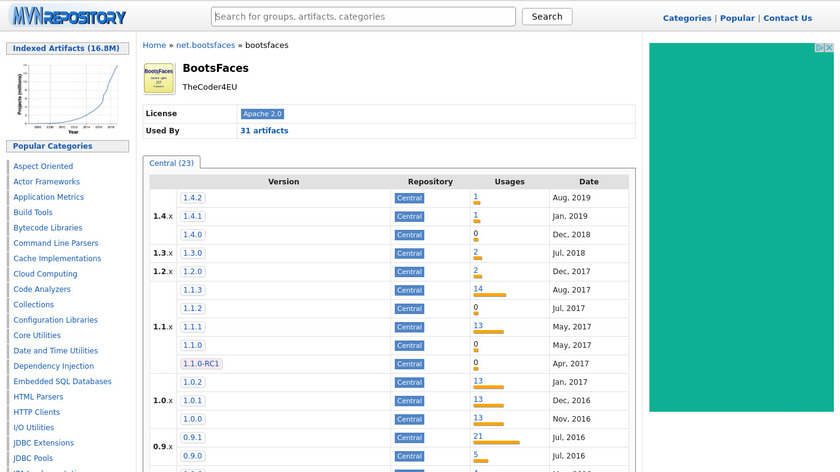Image resolution: width=840 pixels, height=472 pixels.
Task: Open the Indexed Artifacts (16.8M) header link
Action: [66, 48]
